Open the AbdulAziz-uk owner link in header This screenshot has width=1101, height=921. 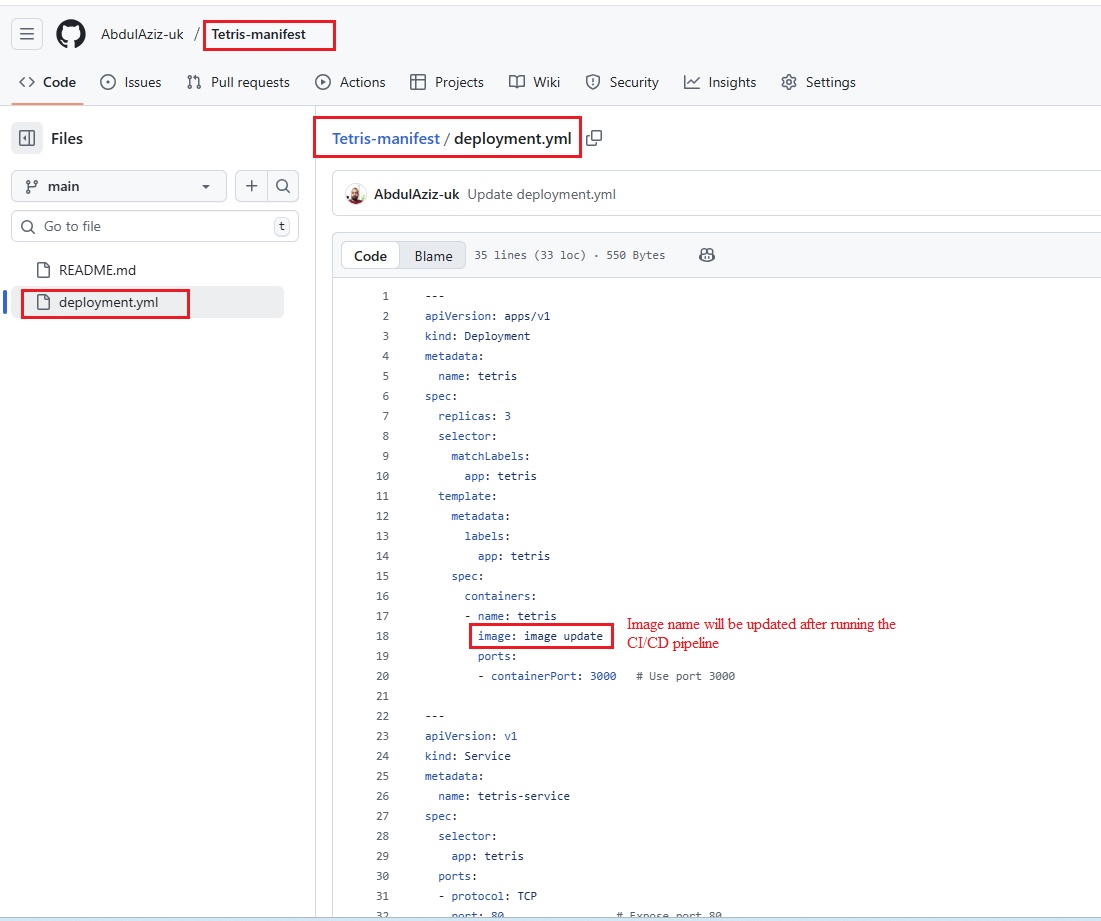tap(142, 34)
